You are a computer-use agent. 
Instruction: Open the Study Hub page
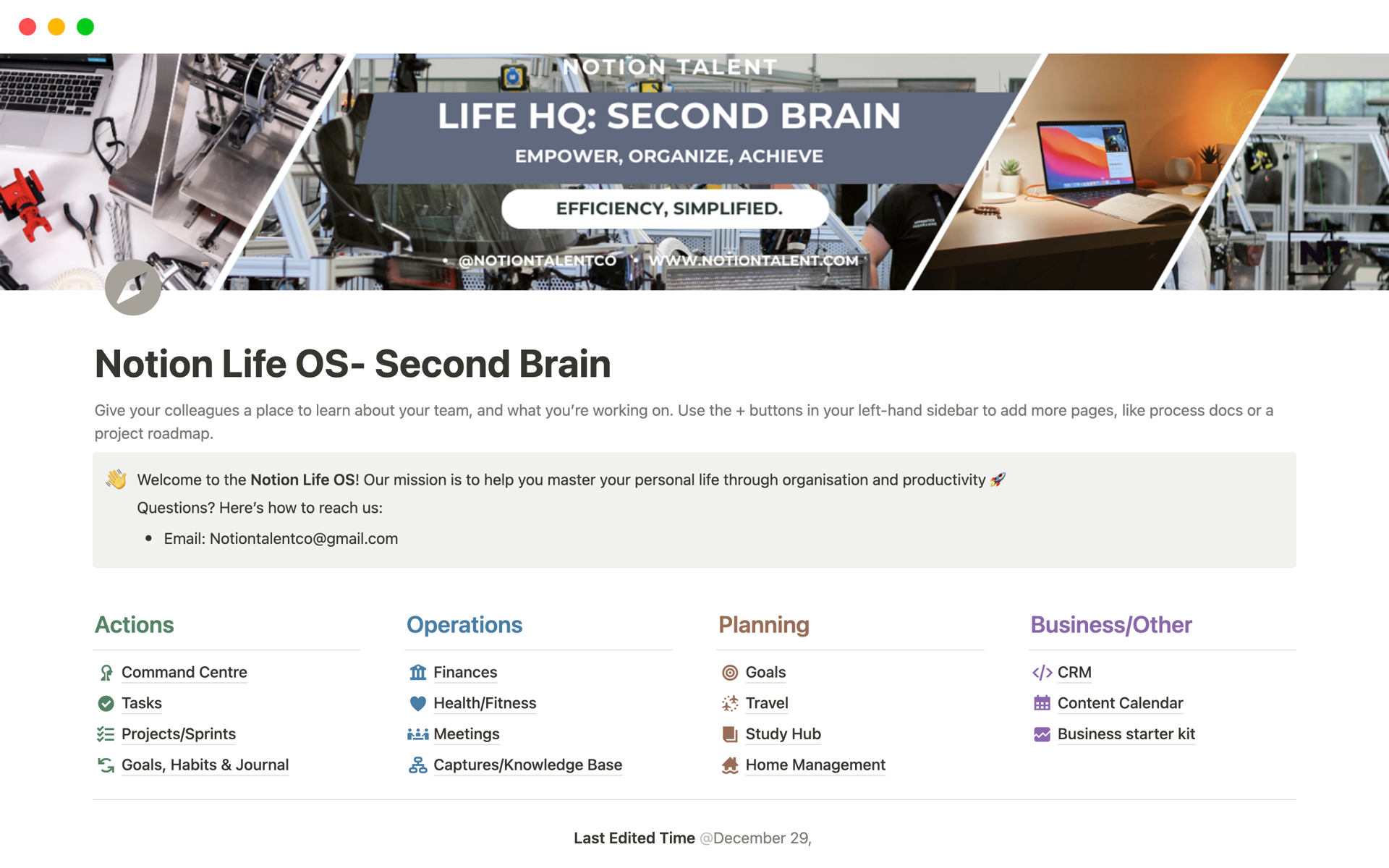tap(783, 734)
